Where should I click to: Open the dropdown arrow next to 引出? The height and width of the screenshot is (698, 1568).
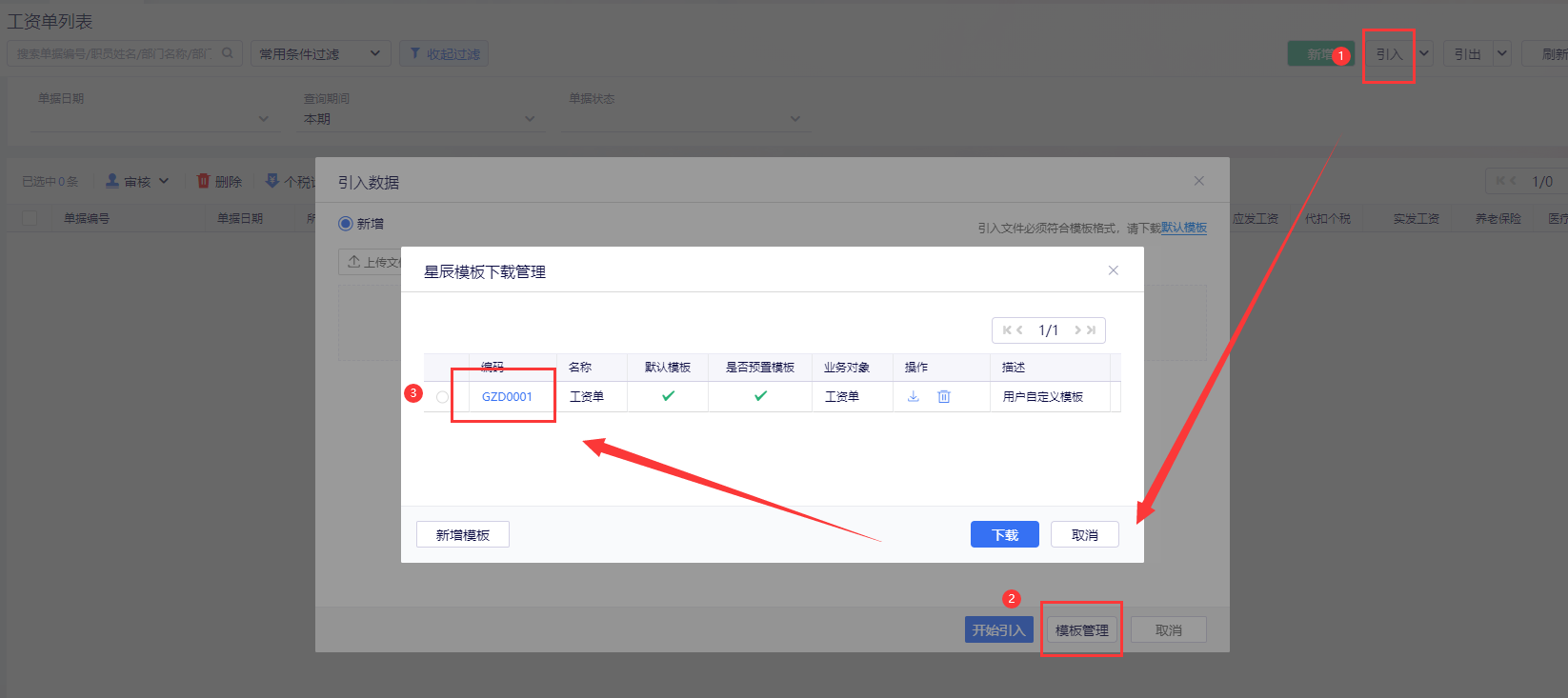pyautogui.click(x=1502, y=53)
